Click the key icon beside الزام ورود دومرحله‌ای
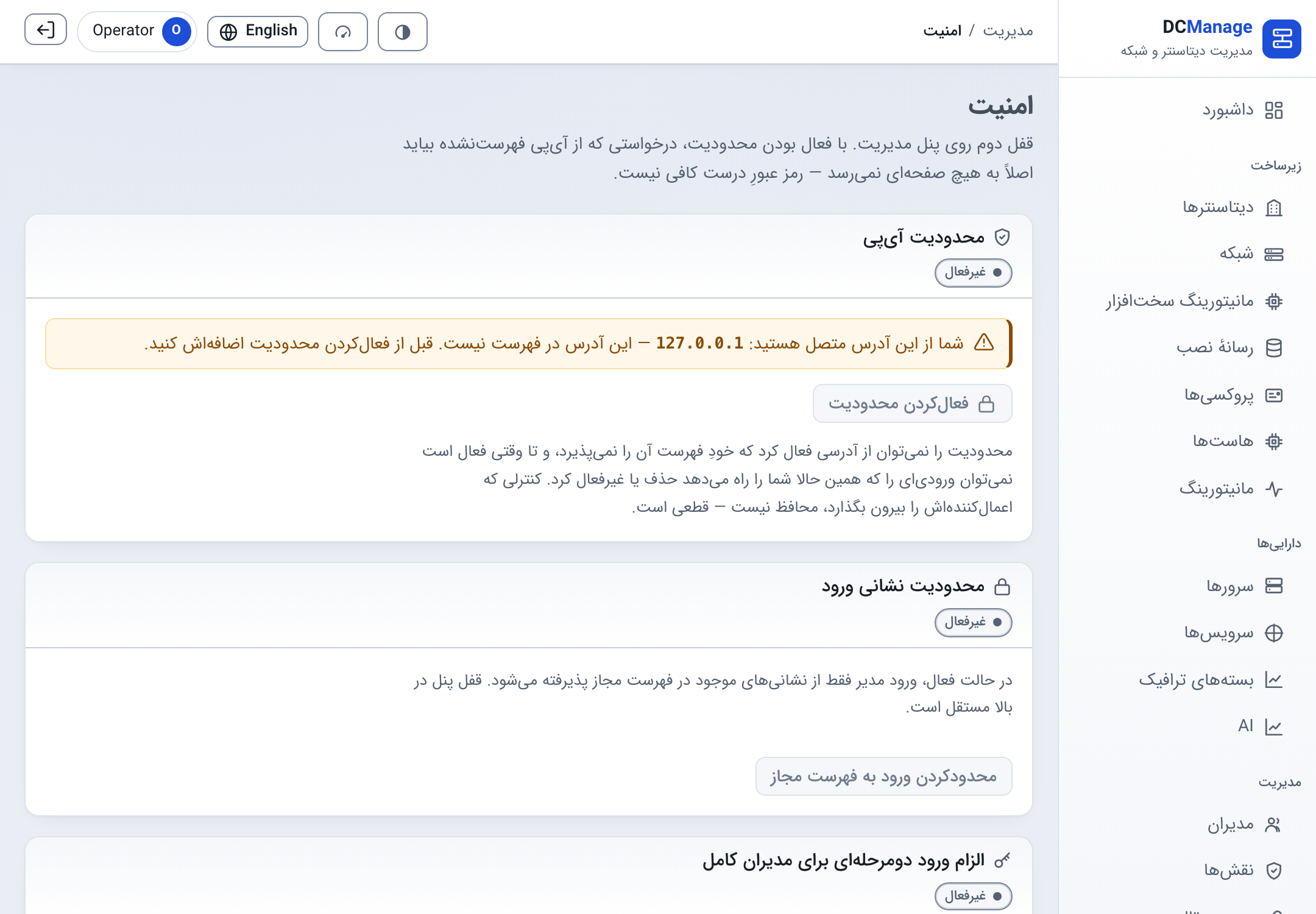Screen dimensions: 1316x914 (x=1002, y=860)
